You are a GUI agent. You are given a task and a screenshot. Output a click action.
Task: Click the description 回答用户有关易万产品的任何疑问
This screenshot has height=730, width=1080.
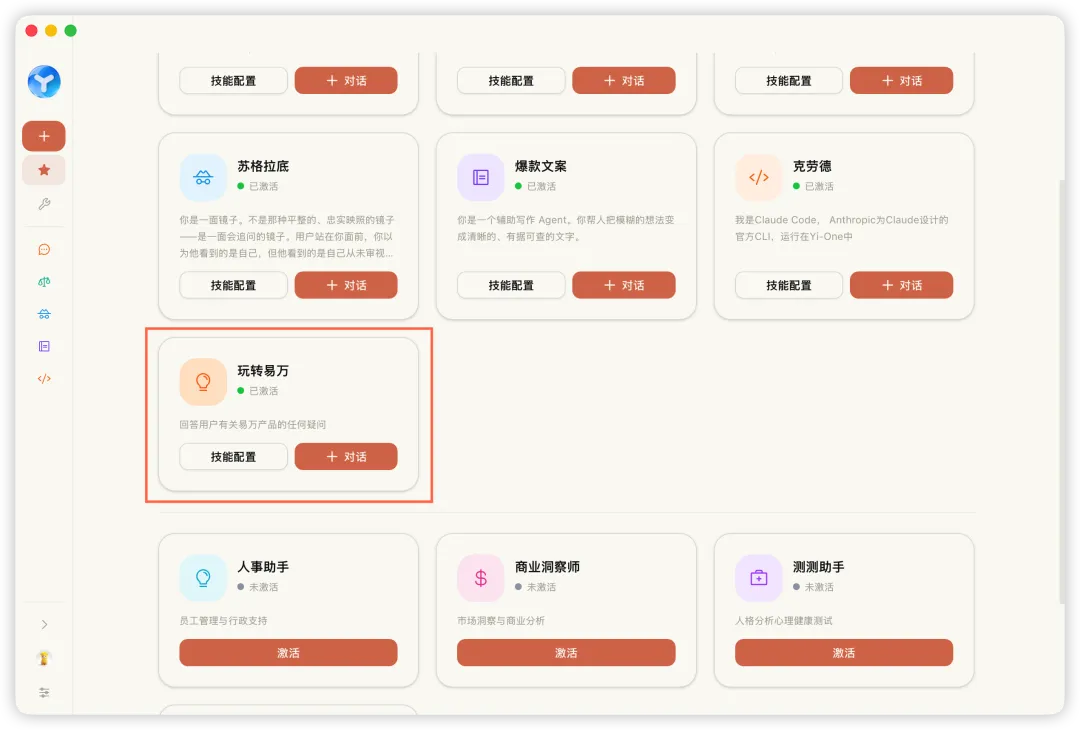tap(253, 424)
